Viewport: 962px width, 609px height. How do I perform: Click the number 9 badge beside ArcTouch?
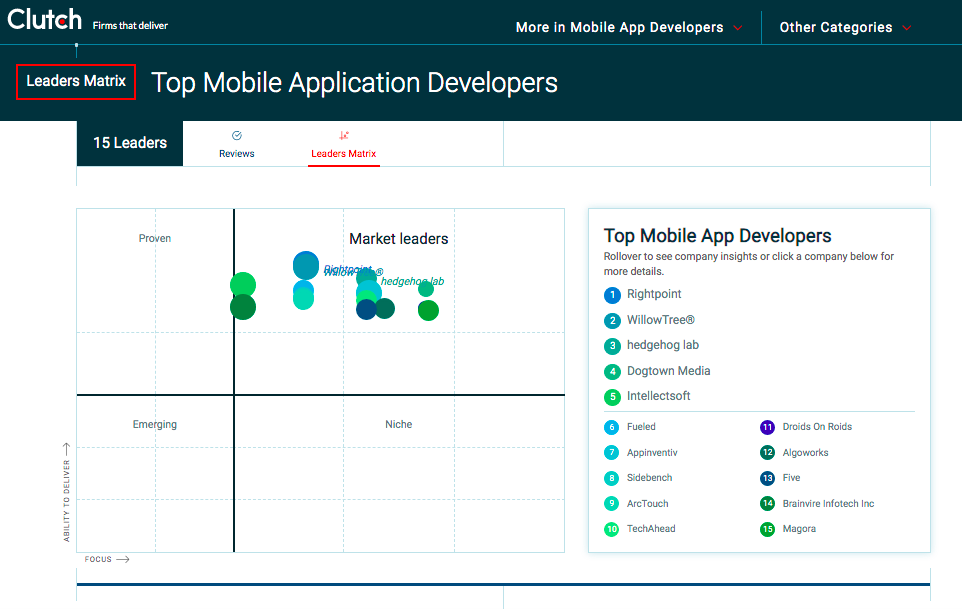point(612,504)
